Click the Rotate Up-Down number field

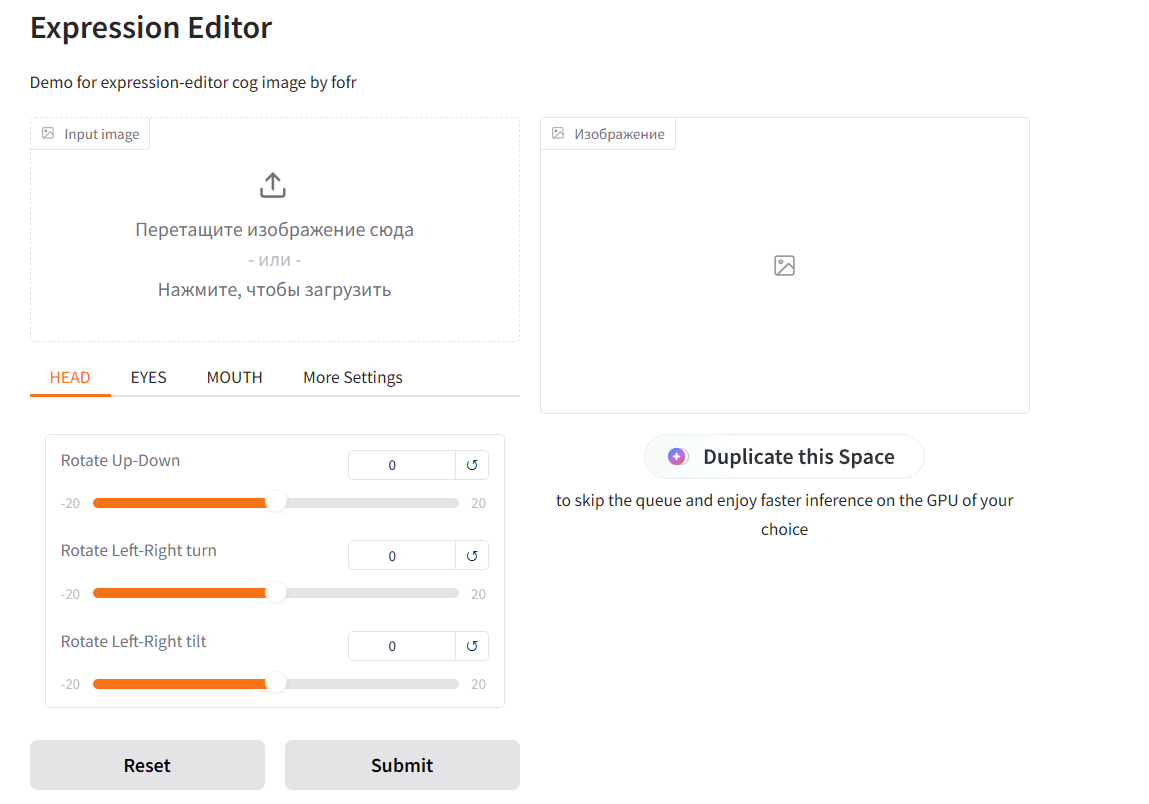pos(402,465)
